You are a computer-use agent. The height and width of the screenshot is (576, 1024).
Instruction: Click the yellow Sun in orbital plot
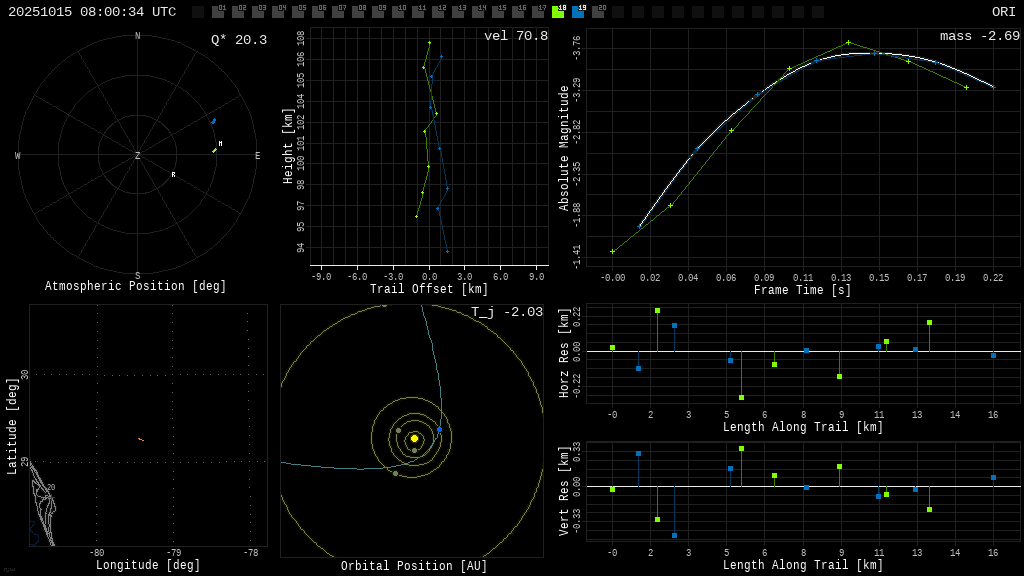[414, 438]
